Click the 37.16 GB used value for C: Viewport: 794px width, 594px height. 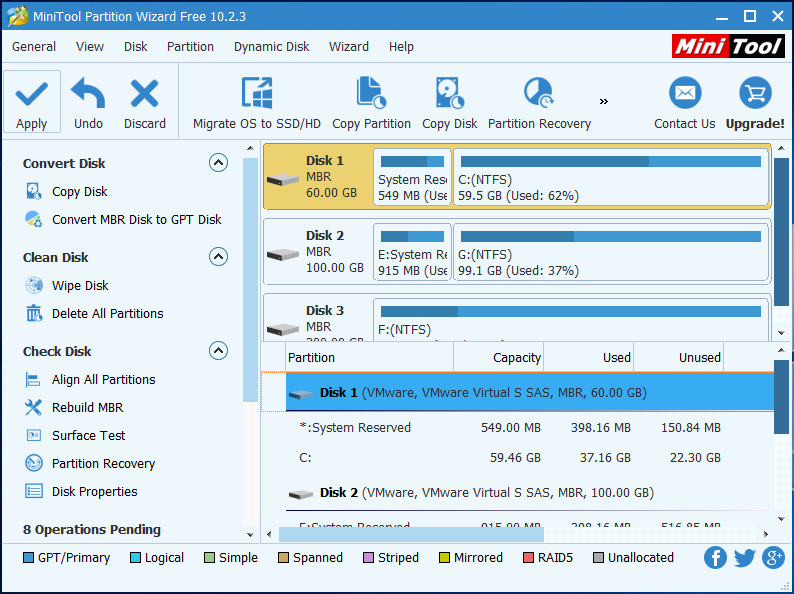point(605,458)
